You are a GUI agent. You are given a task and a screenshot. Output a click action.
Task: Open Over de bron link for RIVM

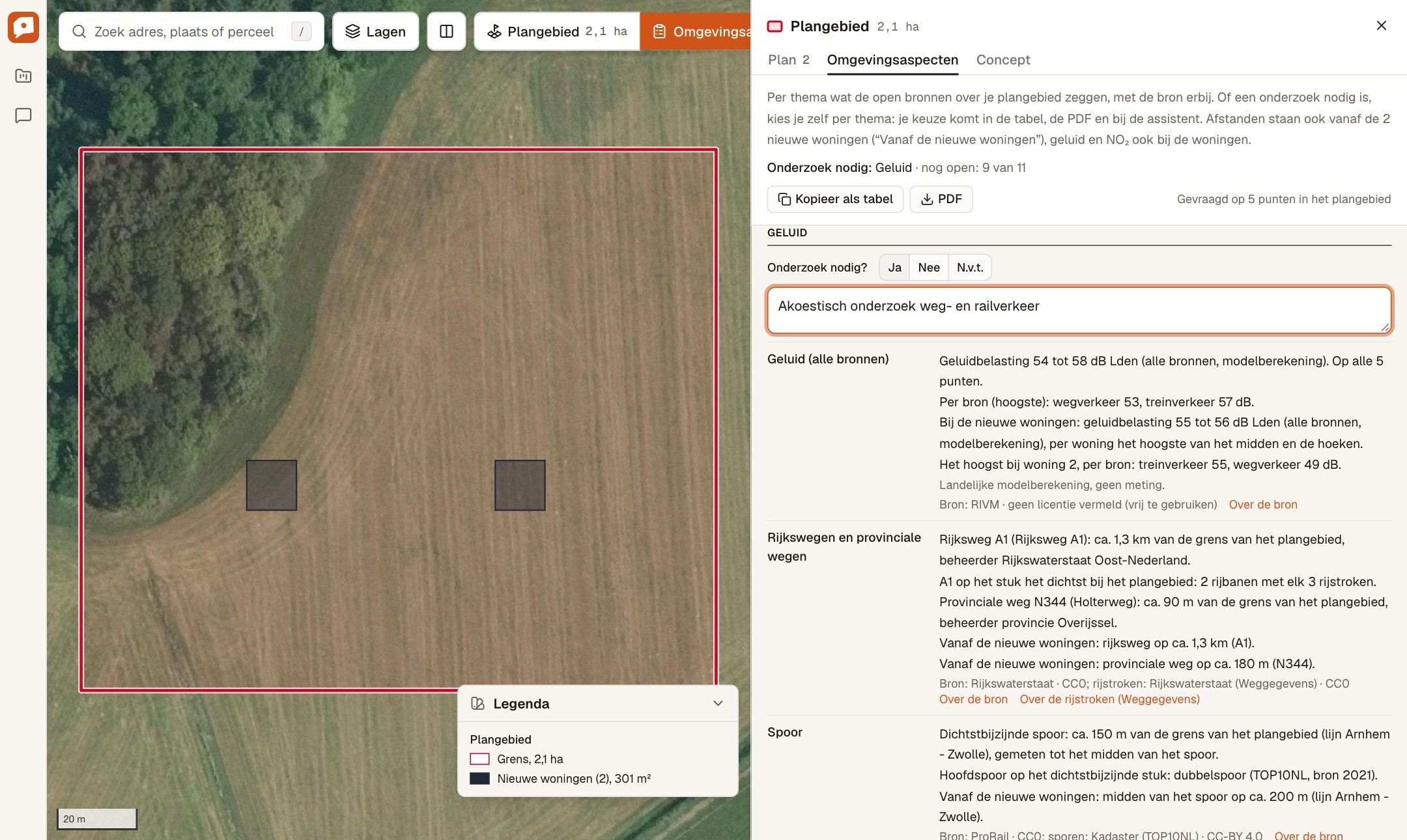(x=1262, y=505)
